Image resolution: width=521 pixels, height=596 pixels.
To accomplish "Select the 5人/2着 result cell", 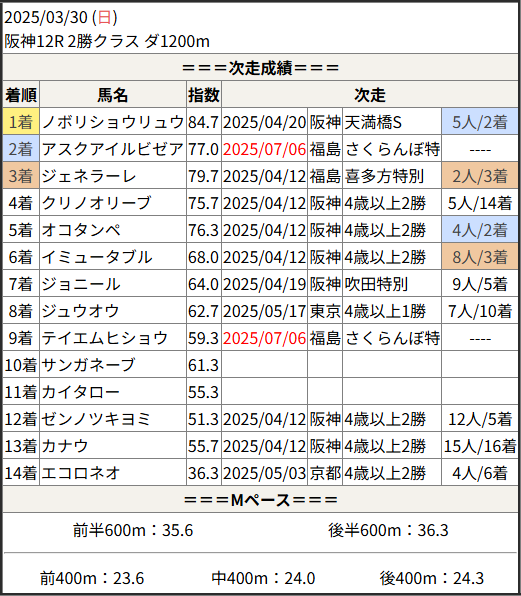I will pos(480,122).
